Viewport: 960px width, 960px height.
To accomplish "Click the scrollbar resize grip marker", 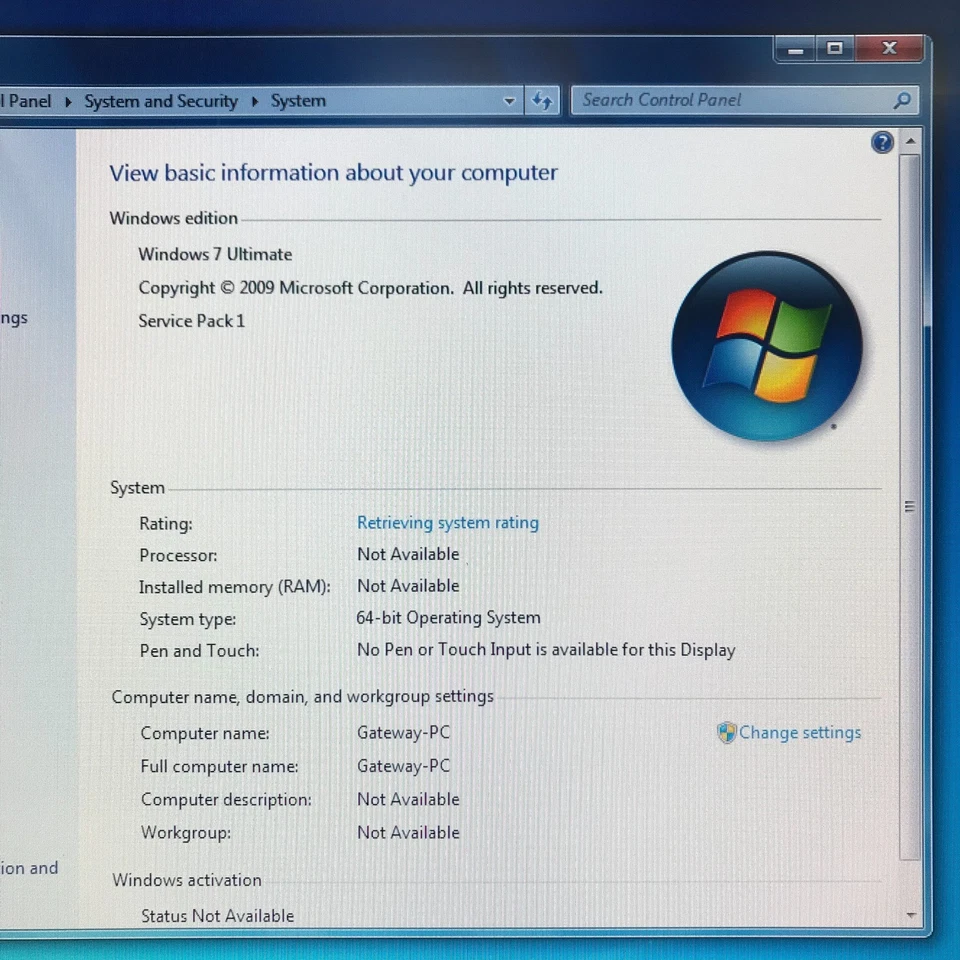I will click(x=910, y=507).
